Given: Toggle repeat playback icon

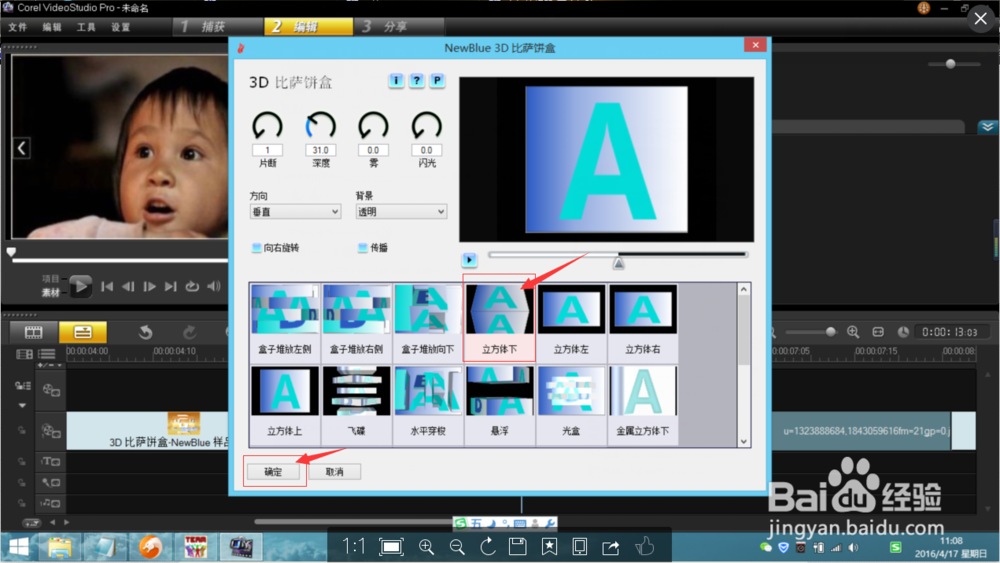Looking at the screenshot, I should 192,287.
